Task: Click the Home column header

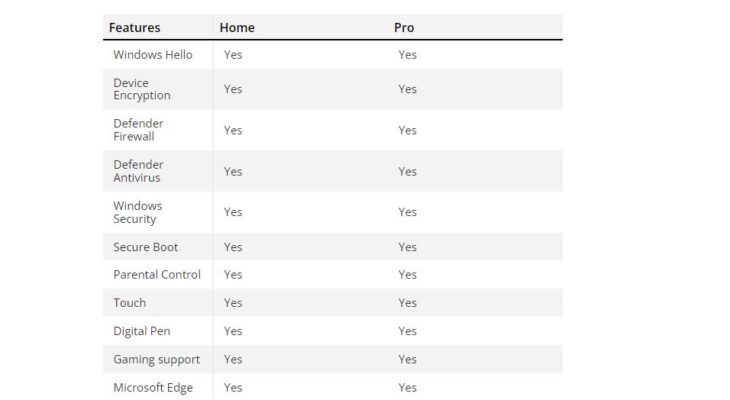Action: [x=237, y=28]
